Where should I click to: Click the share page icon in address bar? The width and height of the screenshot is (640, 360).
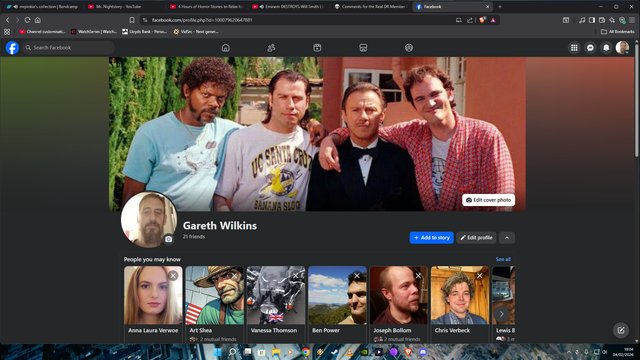[470, 20]
